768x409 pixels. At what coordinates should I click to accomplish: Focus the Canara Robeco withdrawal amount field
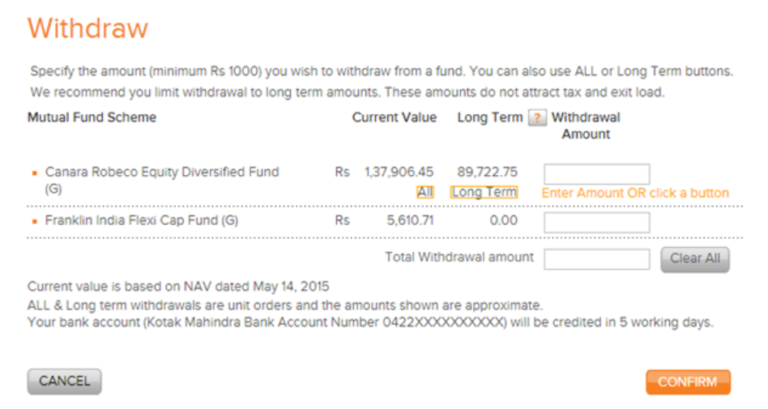pos(596,174)
